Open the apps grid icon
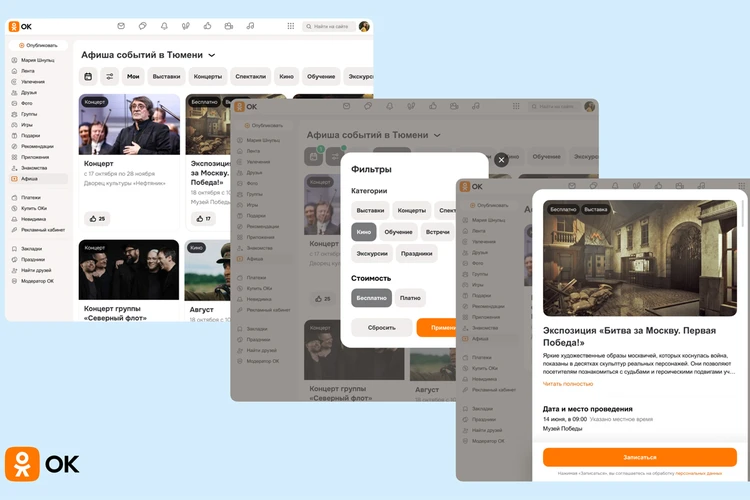The width and height of the screenshot is (750, 500). click(x=291, y=26)
